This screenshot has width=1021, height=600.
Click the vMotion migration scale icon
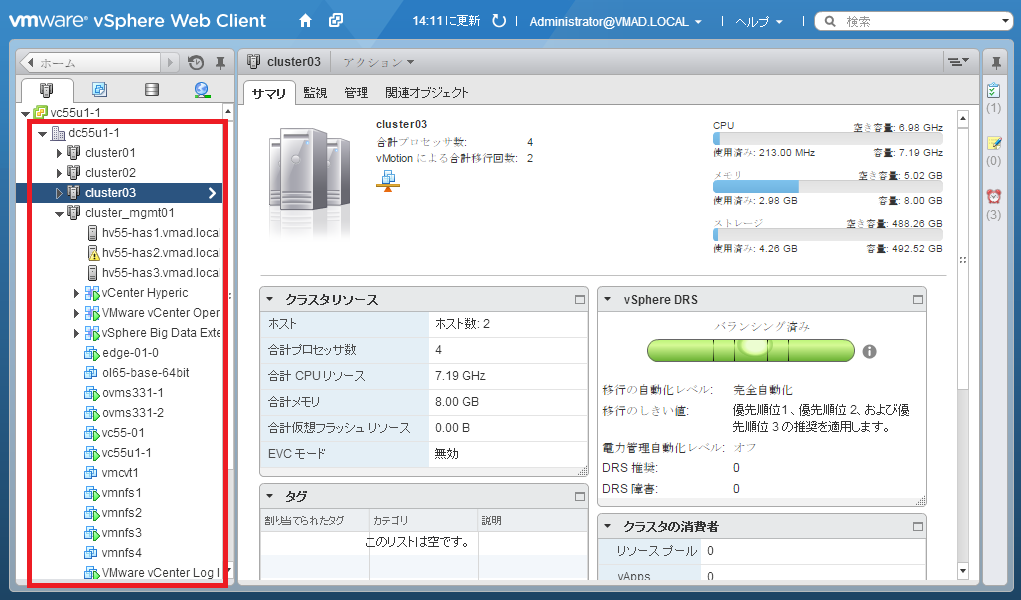(x=388, y=180)
